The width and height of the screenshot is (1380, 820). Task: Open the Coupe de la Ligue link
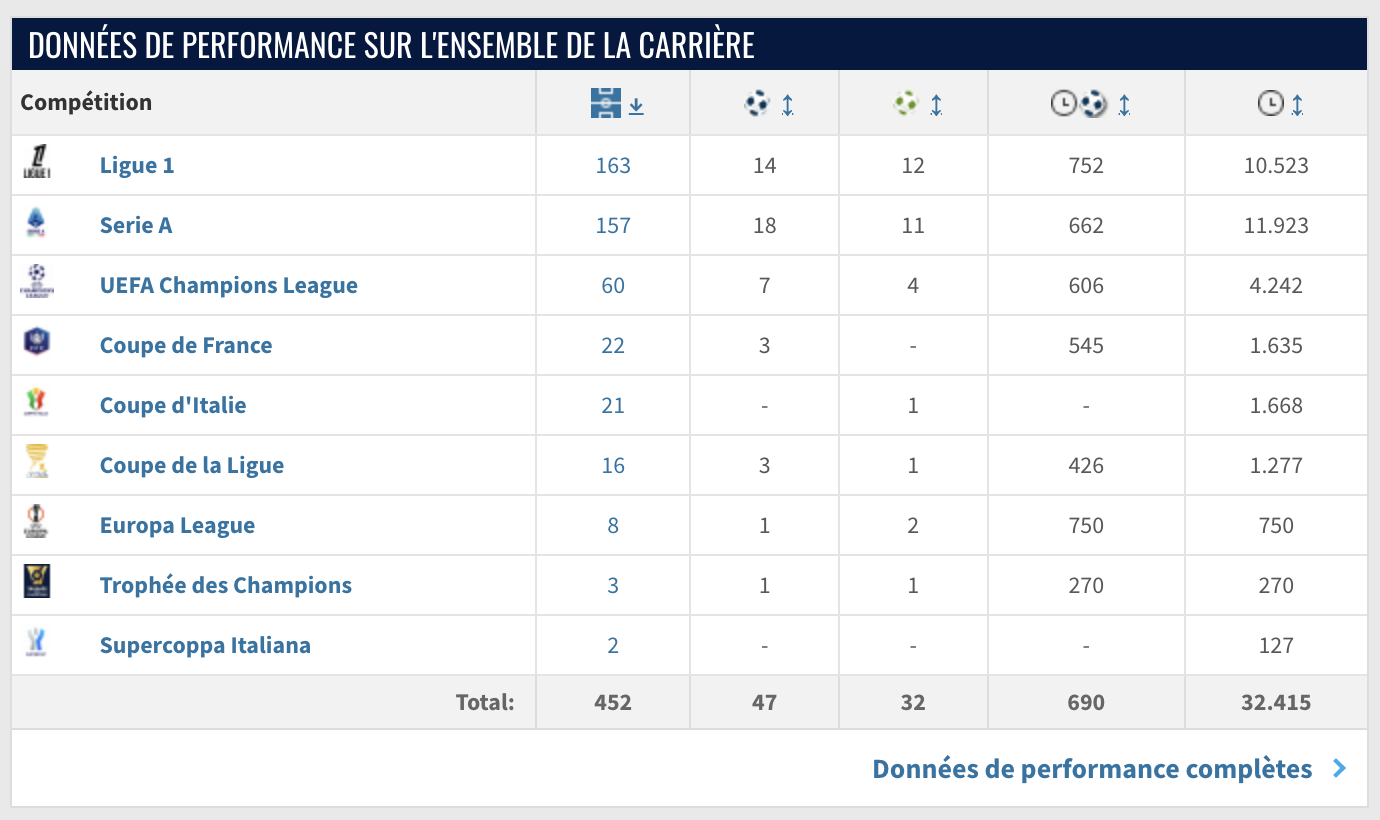click(192, 466)
